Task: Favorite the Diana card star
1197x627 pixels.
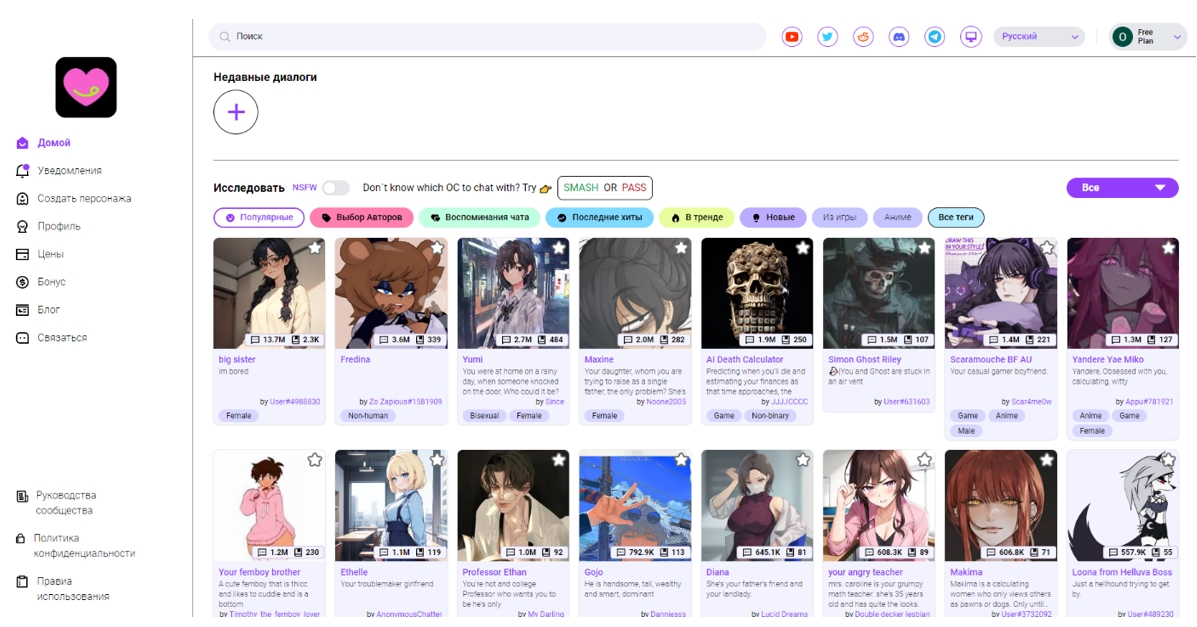Action: (x=802, y=460)
